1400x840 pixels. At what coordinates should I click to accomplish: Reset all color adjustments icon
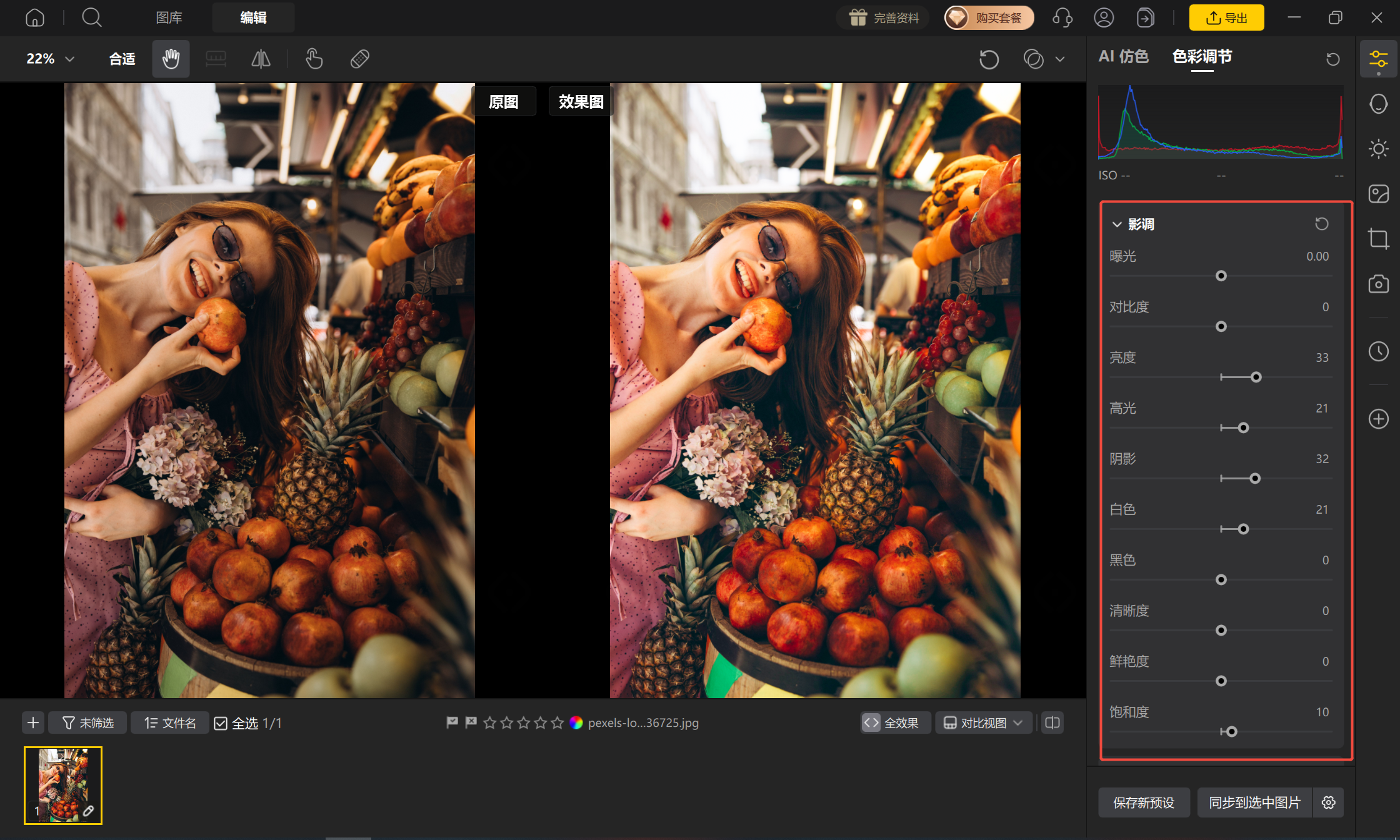1332,59
